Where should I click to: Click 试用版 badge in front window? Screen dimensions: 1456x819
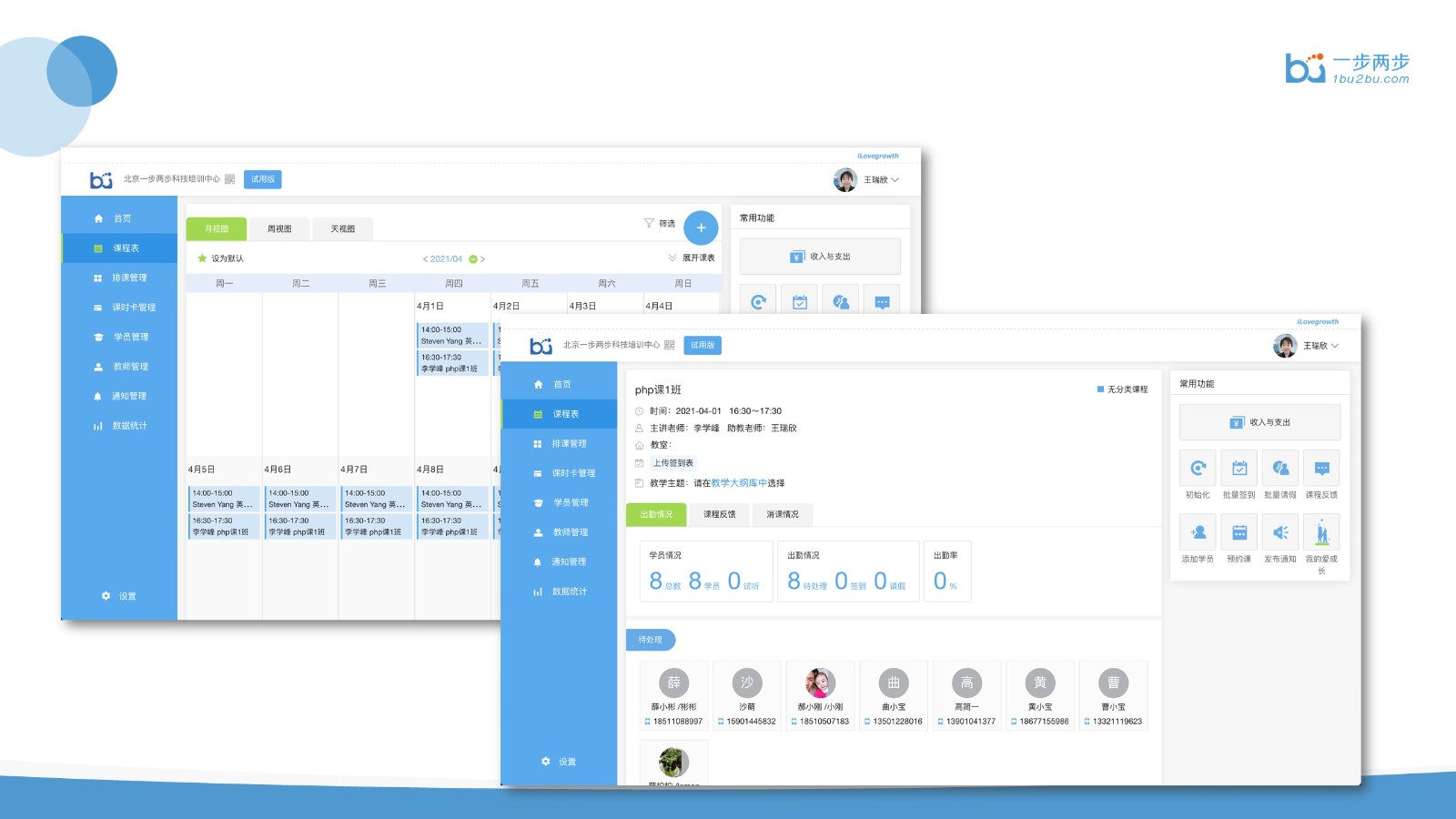(703, 345)
